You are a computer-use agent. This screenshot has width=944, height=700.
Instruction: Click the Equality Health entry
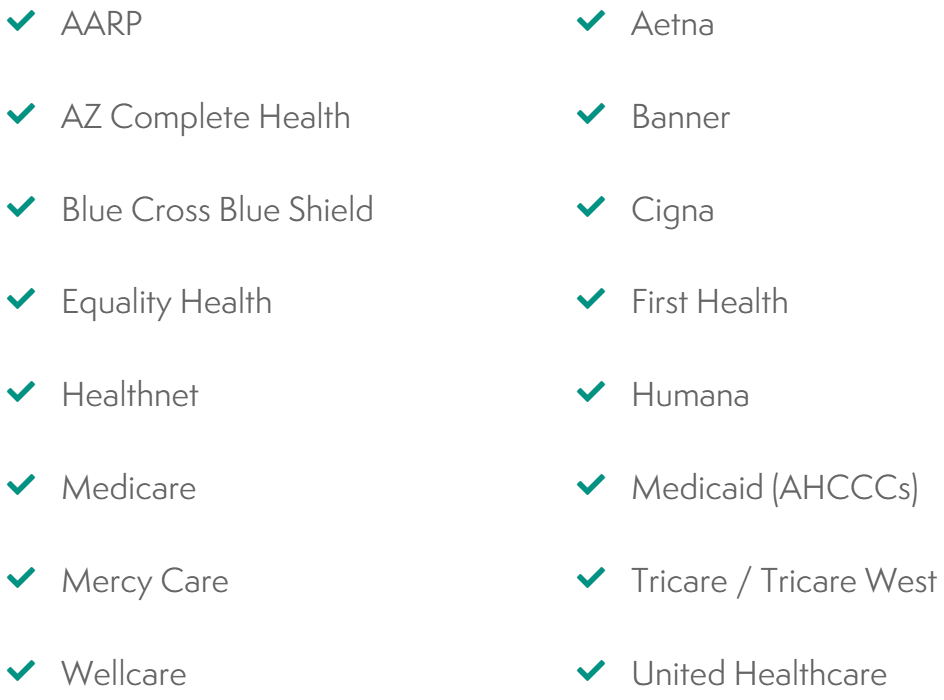(x=167, y=303)
